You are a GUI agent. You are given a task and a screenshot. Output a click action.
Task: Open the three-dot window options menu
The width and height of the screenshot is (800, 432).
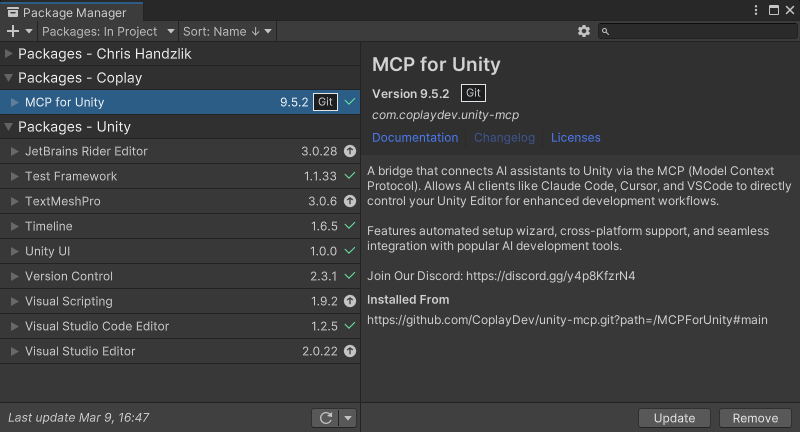(756, 10)
